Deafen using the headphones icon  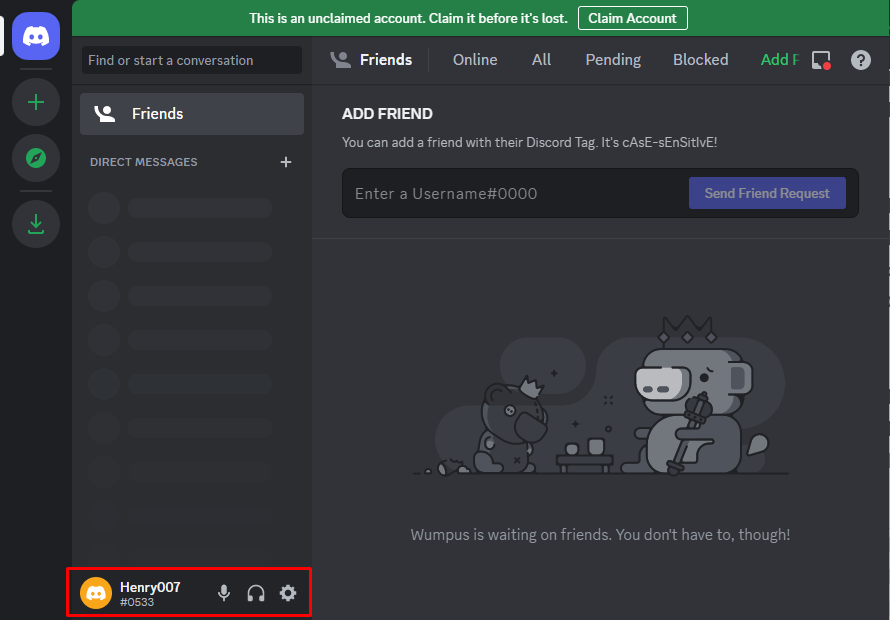[x=256, y=593]
